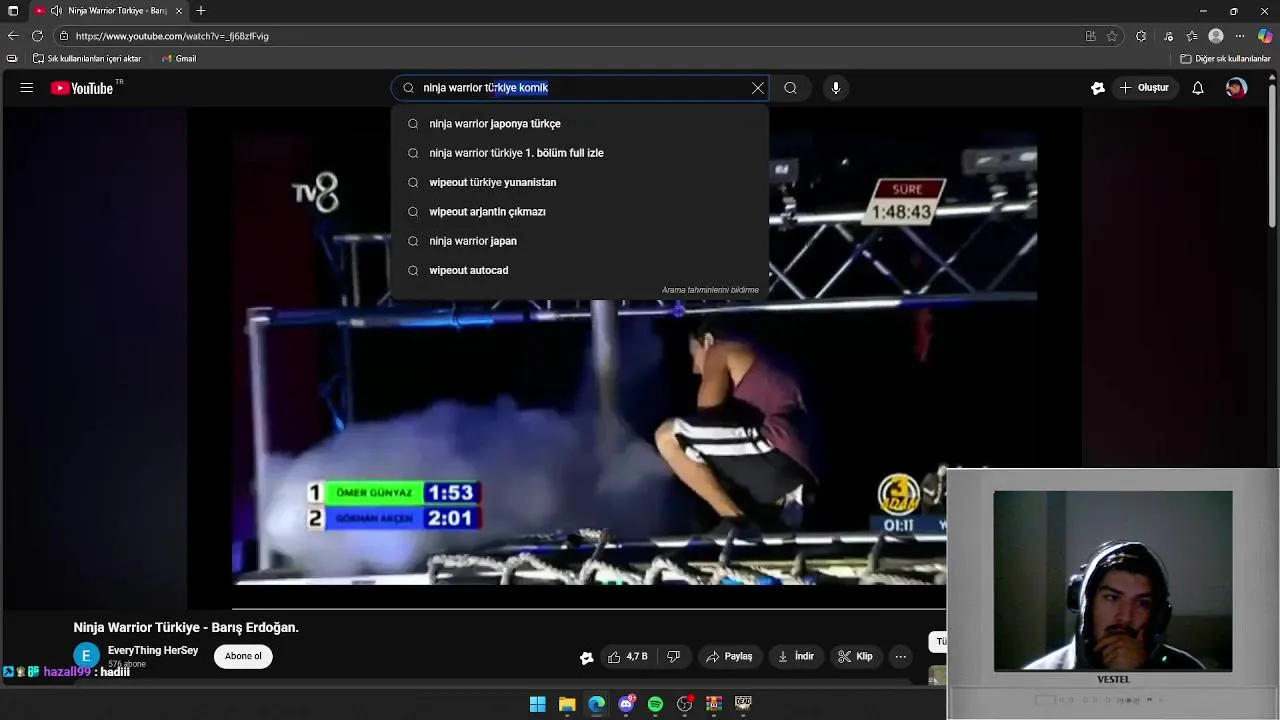1280x720 pixels.
Task: Select the 'Ninja Warrior Türkiye' browser tab
Action: click(x=109, y=11)
